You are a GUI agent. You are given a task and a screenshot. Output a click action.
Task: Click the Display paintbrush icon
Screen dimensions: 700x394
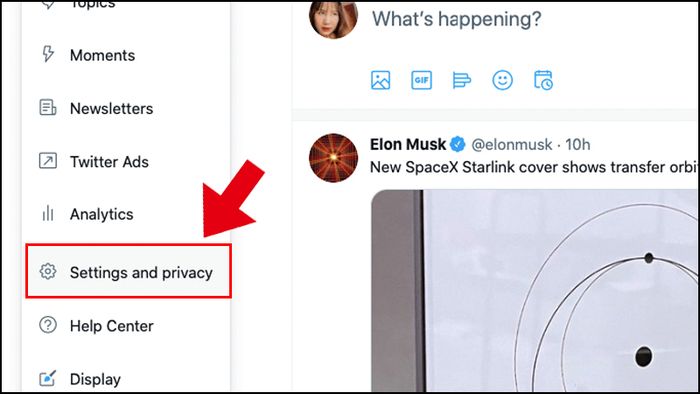tap(48, 378)
